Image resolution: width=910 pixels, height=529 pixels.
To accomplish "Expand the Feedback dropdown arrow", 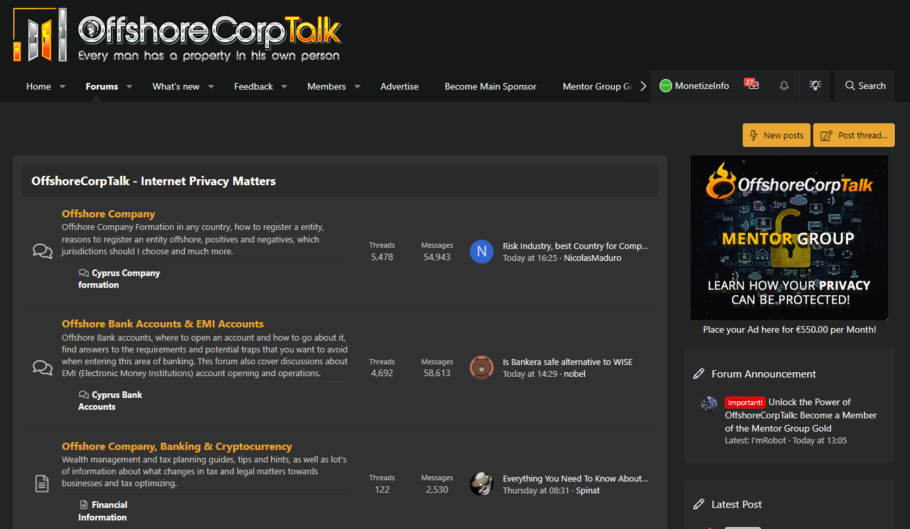I will click(x=284, y=86).
